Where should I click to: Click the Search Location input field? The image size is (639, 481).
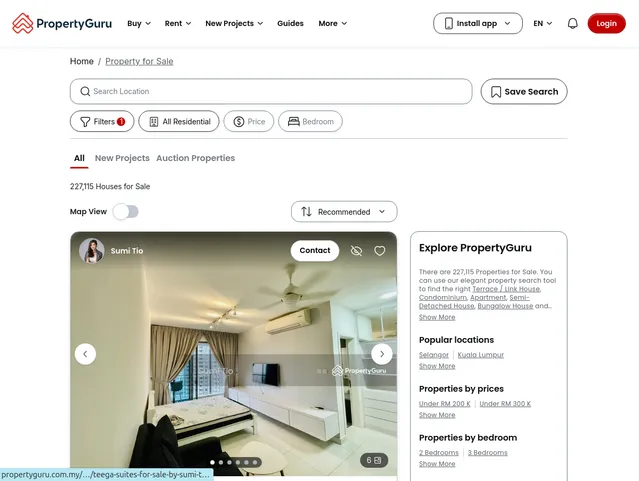pyautogui.click(x=275, y=92)
